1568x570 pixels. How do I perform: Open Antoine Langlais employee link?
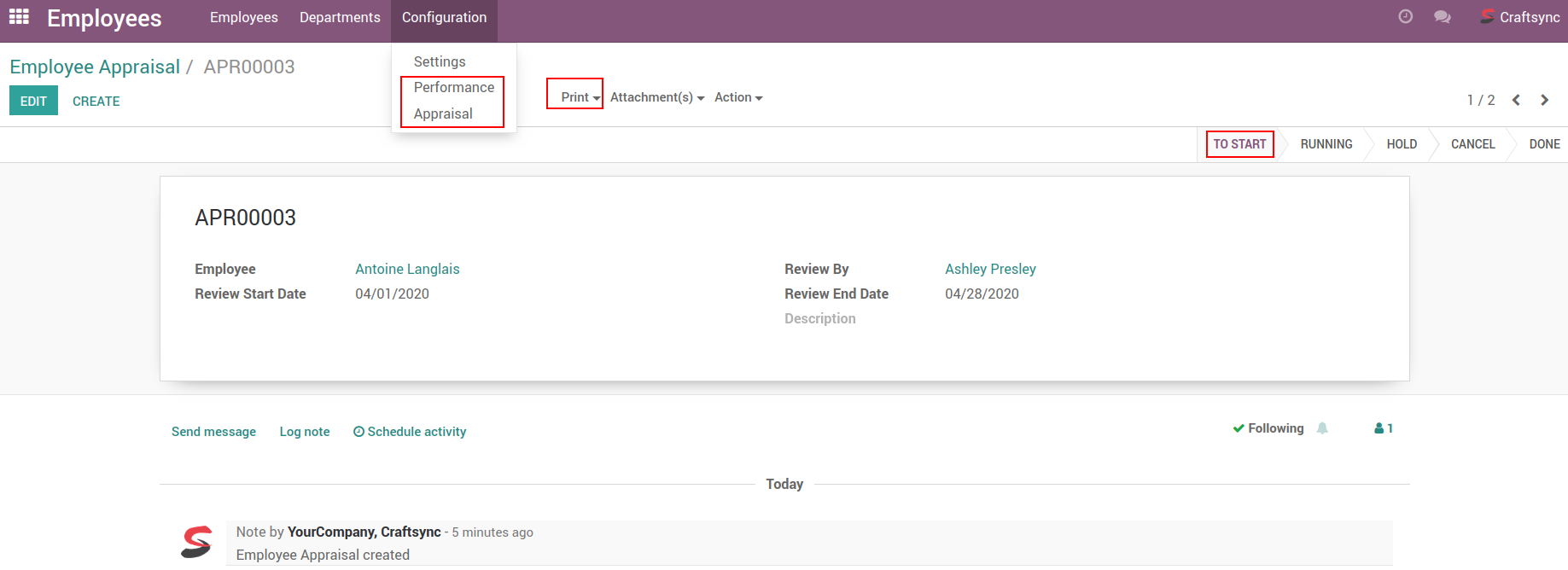(x=407, y=269)
